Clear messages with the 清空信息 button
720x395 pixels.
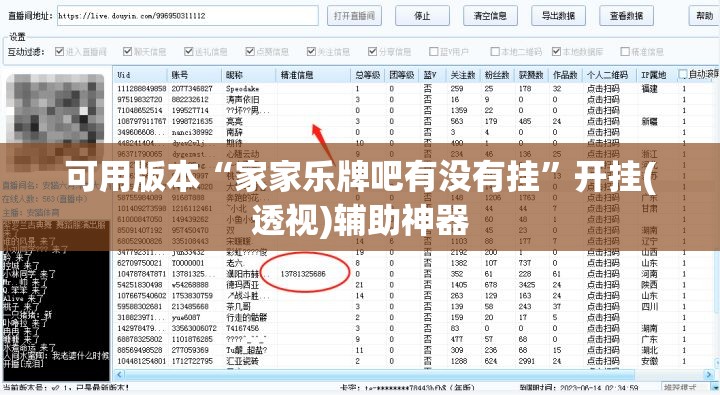tap(490, 16)
